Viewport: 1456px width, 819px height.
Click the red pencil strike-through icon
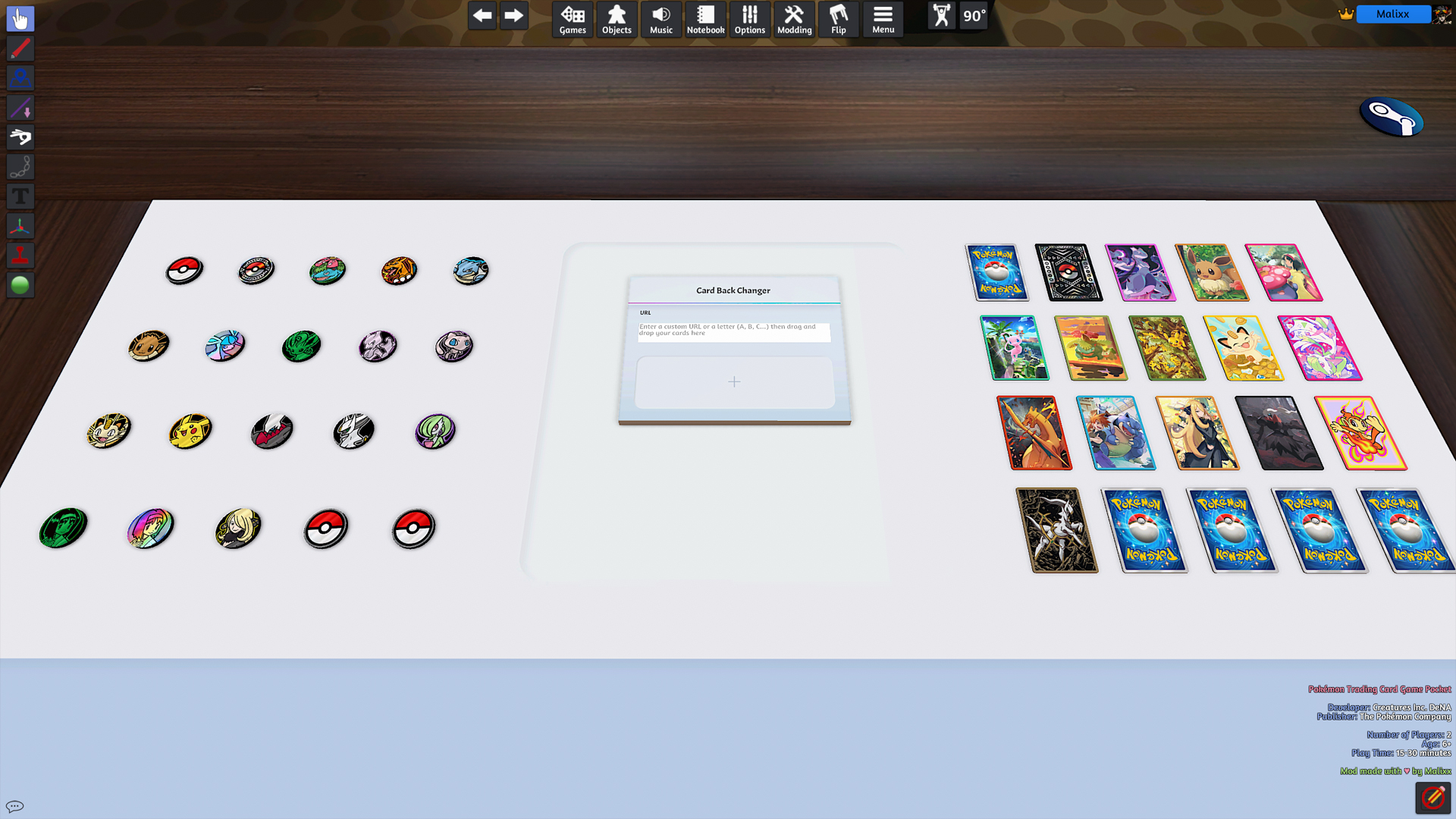click(x=1433, y=798)
